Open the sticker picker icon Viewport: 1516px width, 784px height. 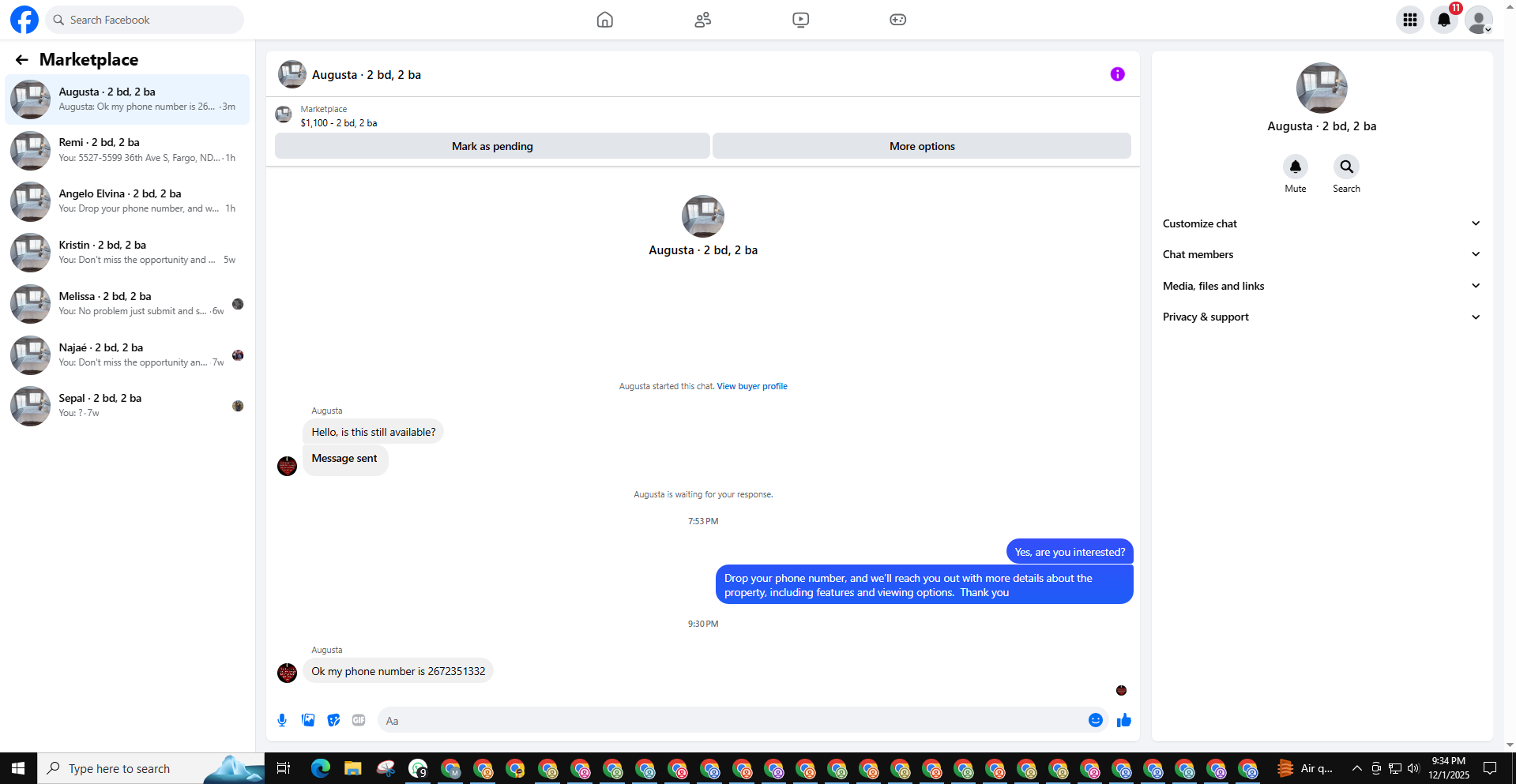coord(334,720)
